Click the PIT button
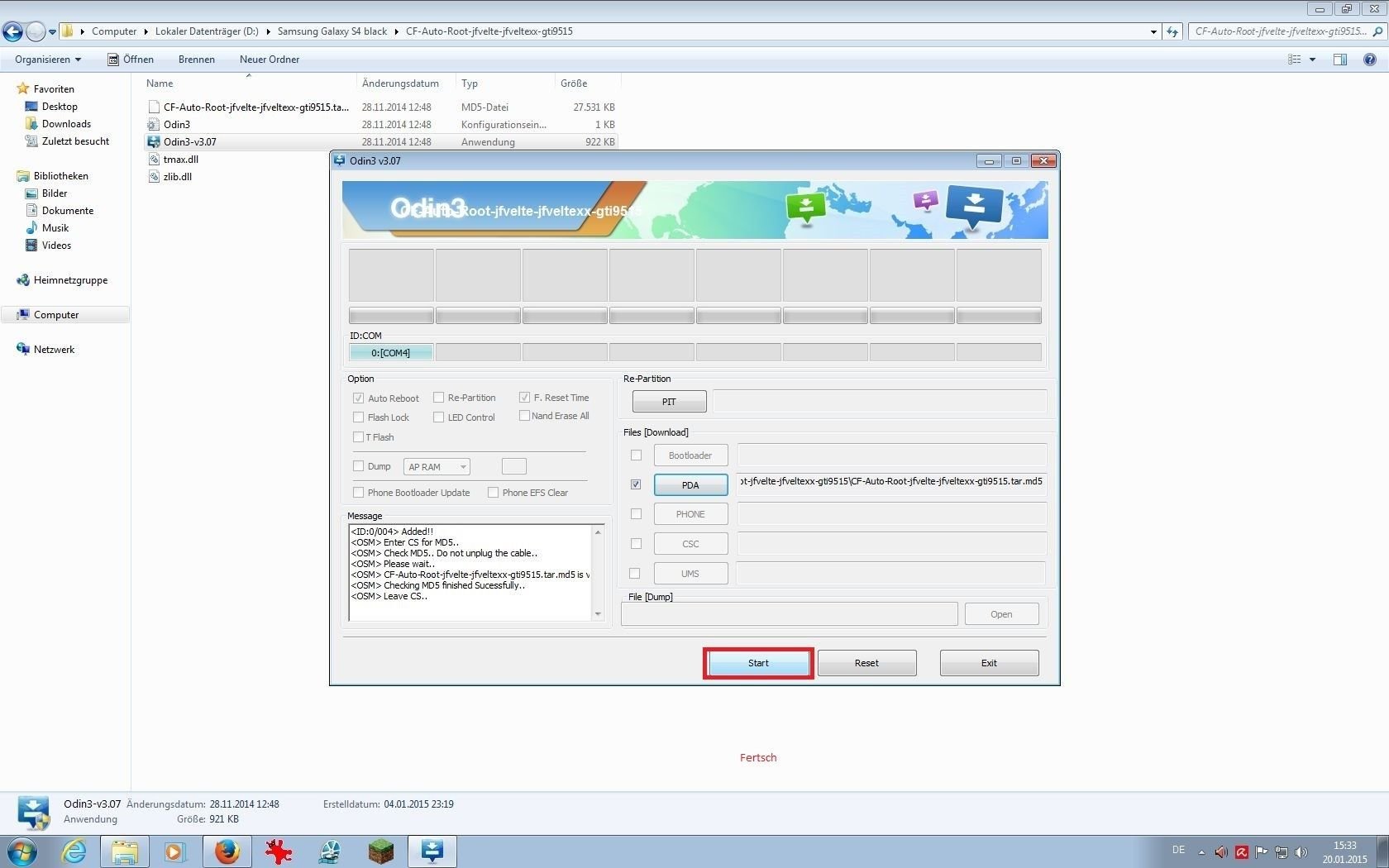 pyautogui.click(x=669, y=402)
